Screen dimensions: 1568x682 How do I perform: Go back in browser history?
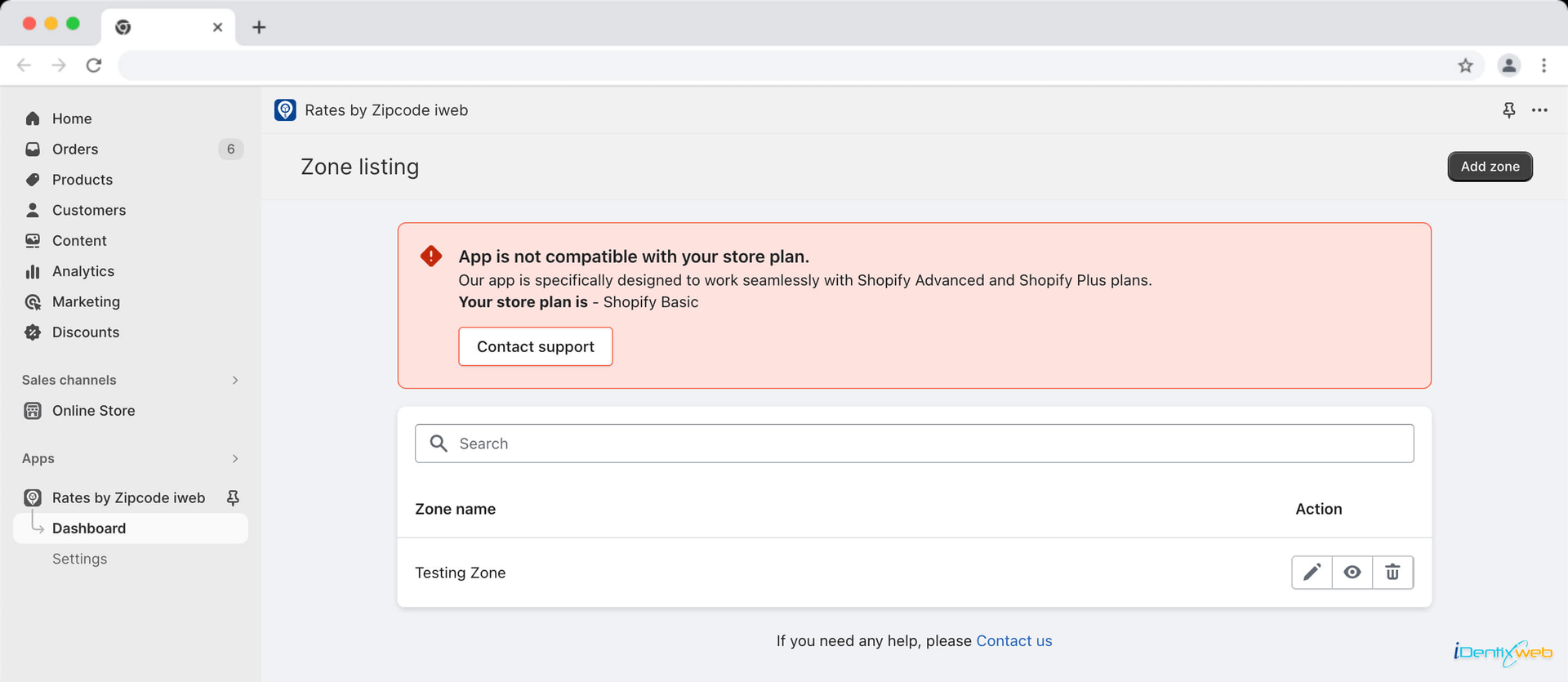(x=24, y=65)
